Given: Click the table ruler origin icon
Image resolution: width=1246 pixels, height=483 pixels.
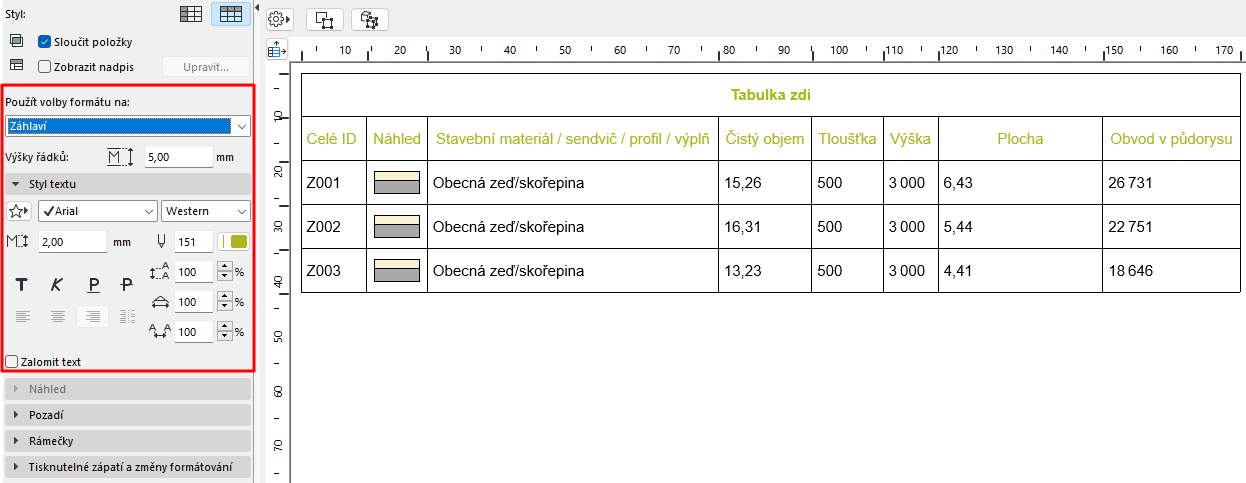Looking at the screenshot, I should click(x=278, y=49).
